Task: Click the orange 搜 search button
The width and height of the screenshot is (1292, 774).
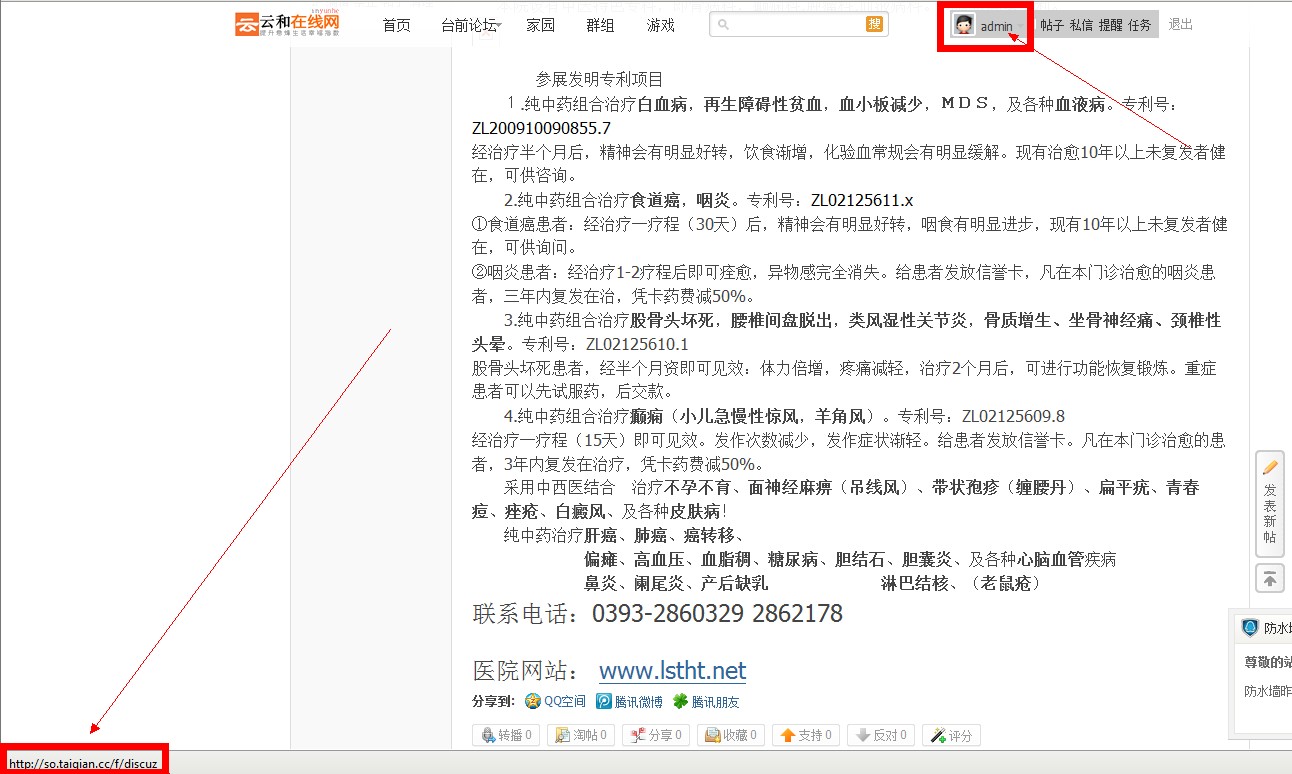Action: point(875,24)
